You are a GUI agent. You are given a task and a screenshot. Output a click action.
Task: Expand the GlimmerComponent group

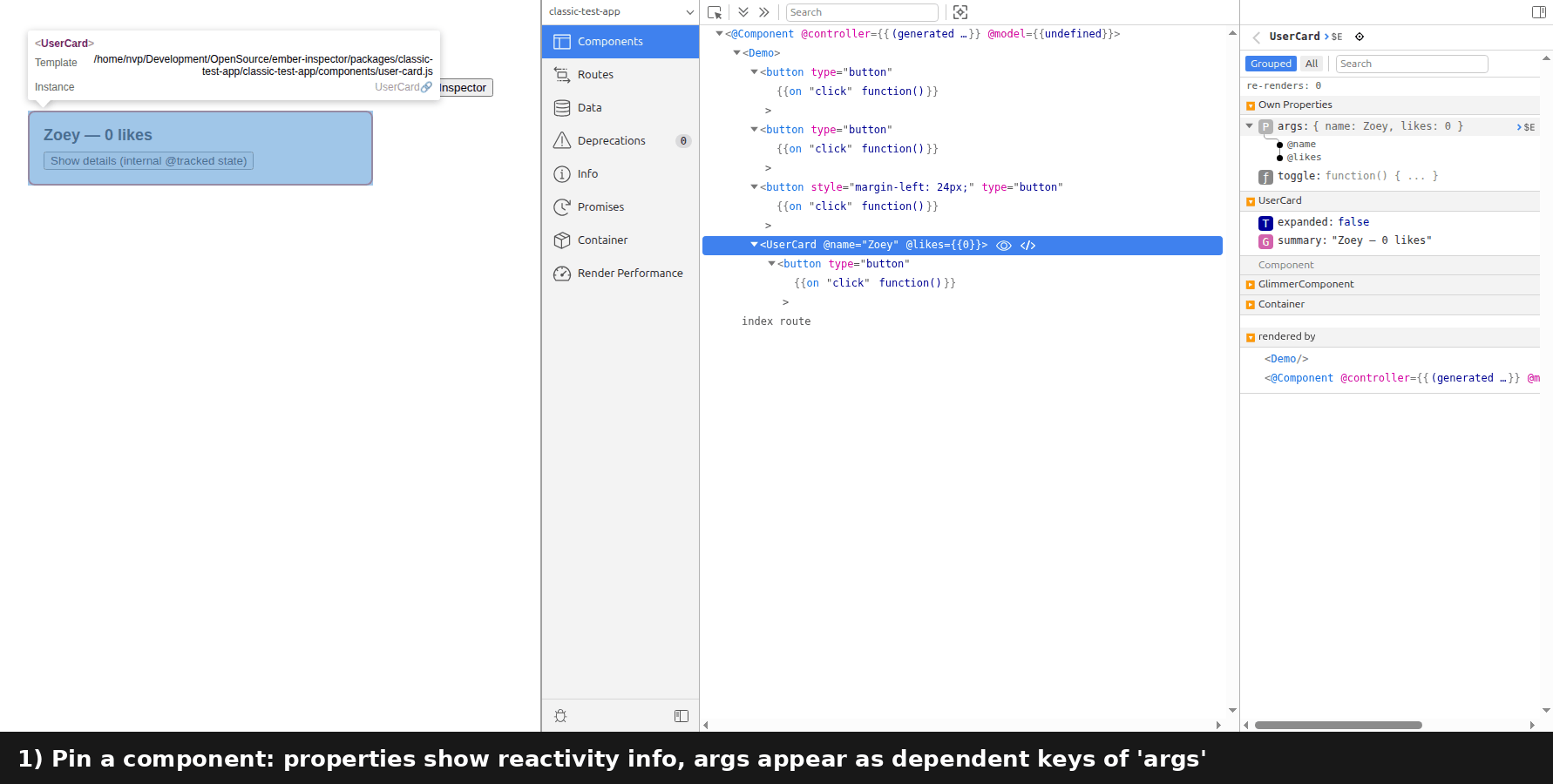pos(1251,286)
